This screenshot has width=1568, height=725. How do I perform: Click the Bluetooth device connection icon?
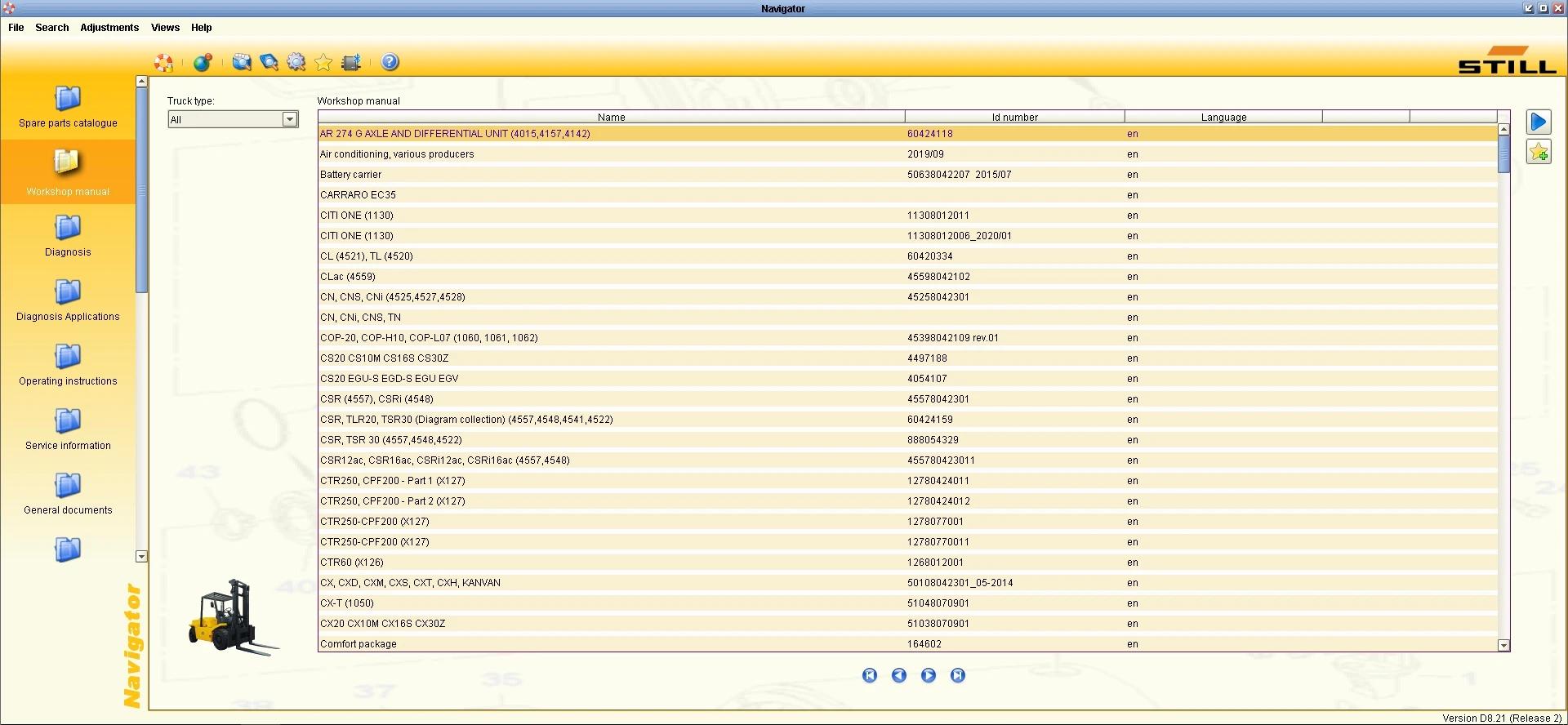point(351,63)
